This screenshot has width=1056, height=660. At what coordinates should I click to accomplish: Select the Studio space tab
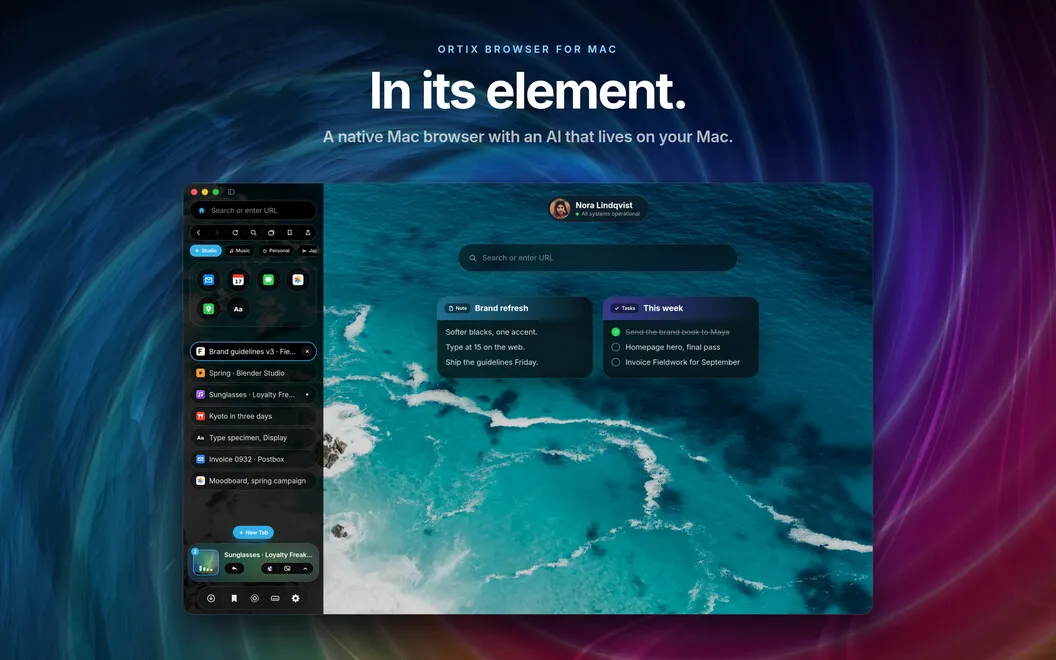pos(205,251)
